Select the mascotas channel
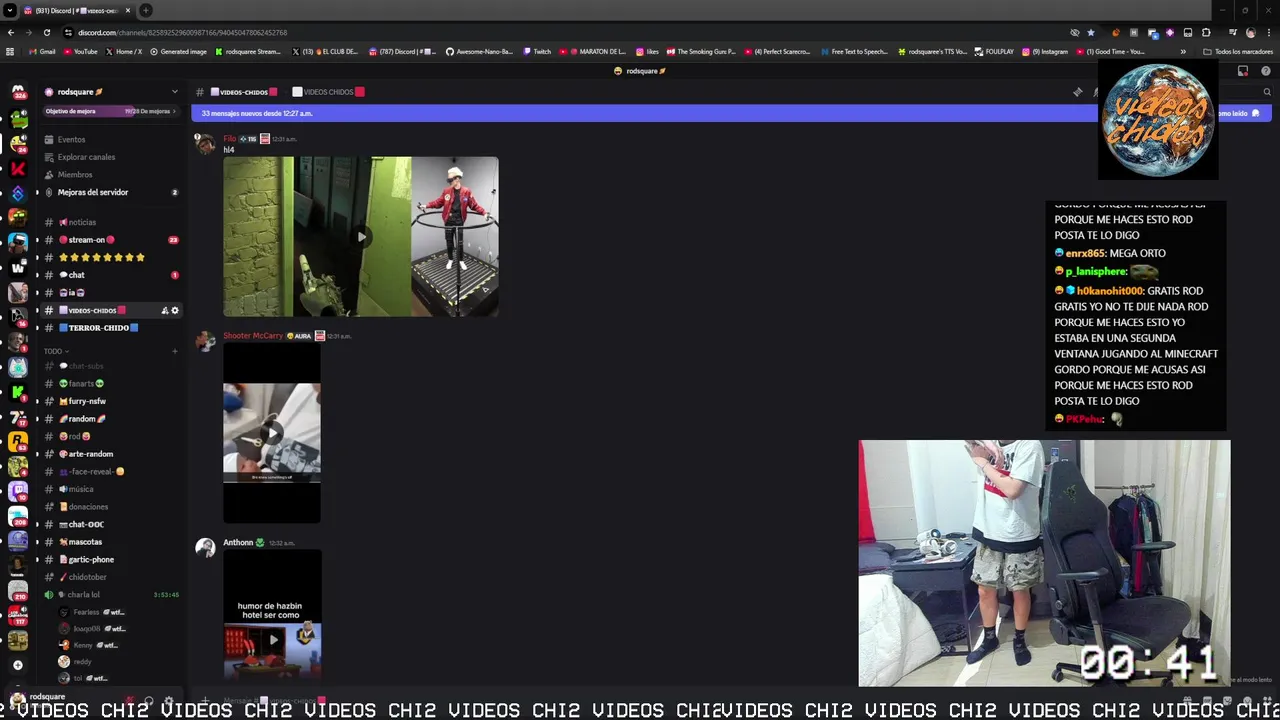This screenshot has width=1280, height=720. tap(112, 542)
